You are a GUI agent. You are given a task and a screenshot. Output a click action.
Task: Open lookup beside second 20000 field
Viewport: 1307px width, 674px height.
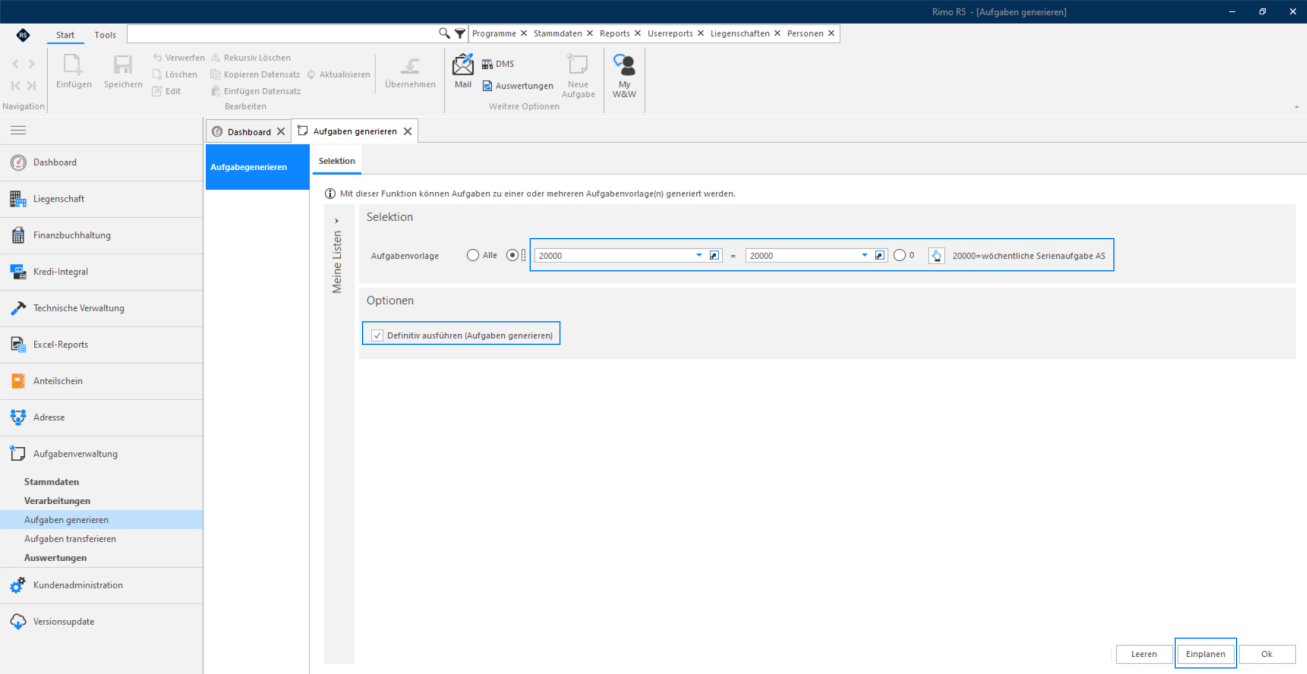[880, 256]
